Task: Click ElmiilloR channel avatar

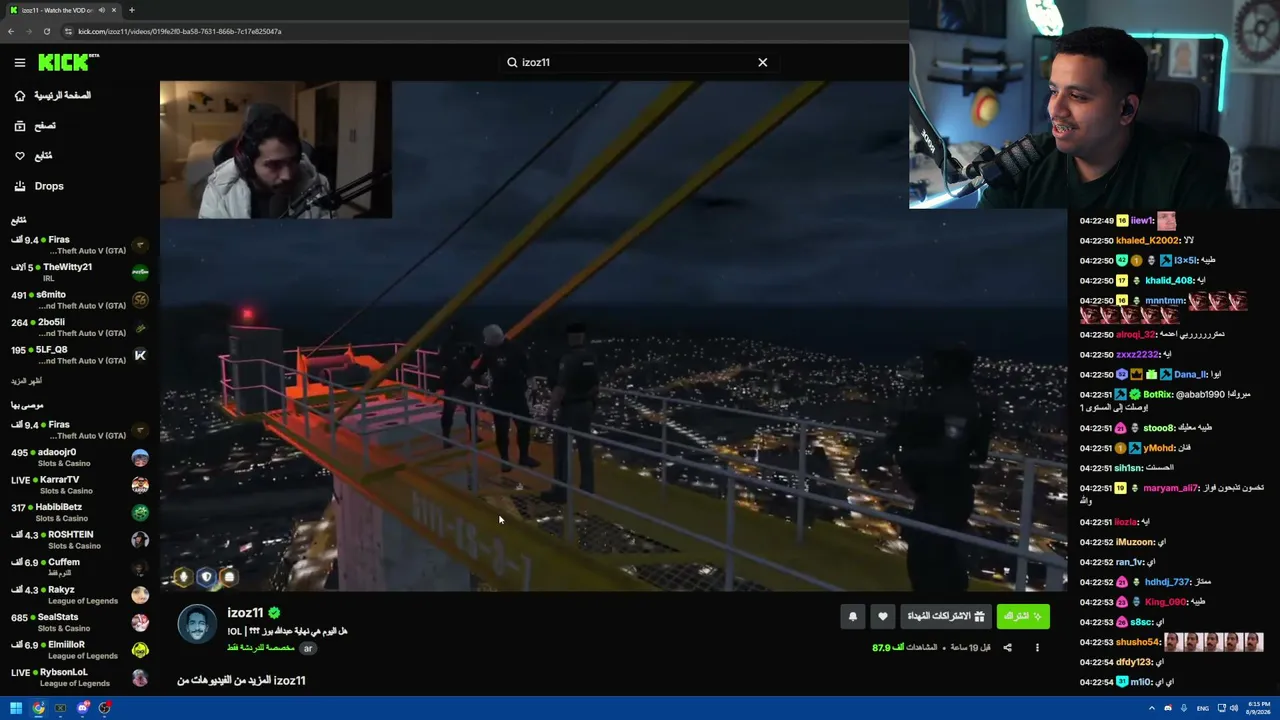Action: pos(140,650)
